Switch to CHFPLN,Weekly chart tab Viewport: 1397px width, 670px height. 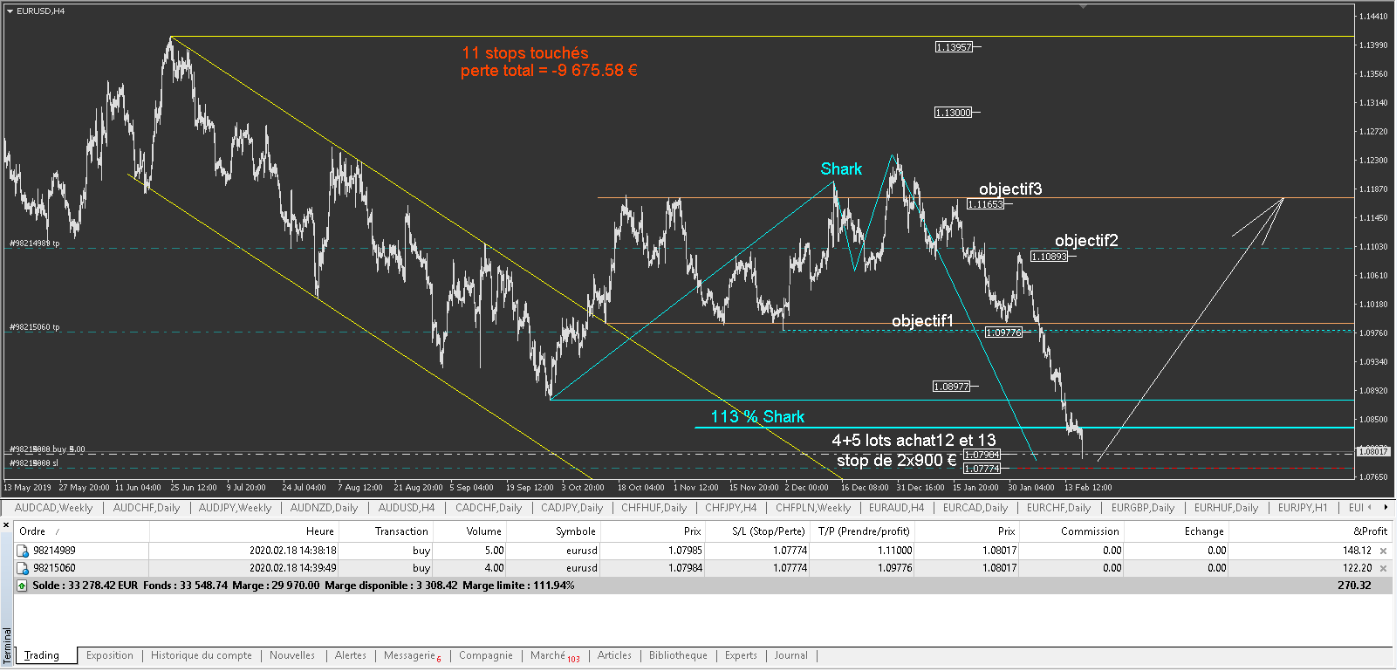coord(814,508)
